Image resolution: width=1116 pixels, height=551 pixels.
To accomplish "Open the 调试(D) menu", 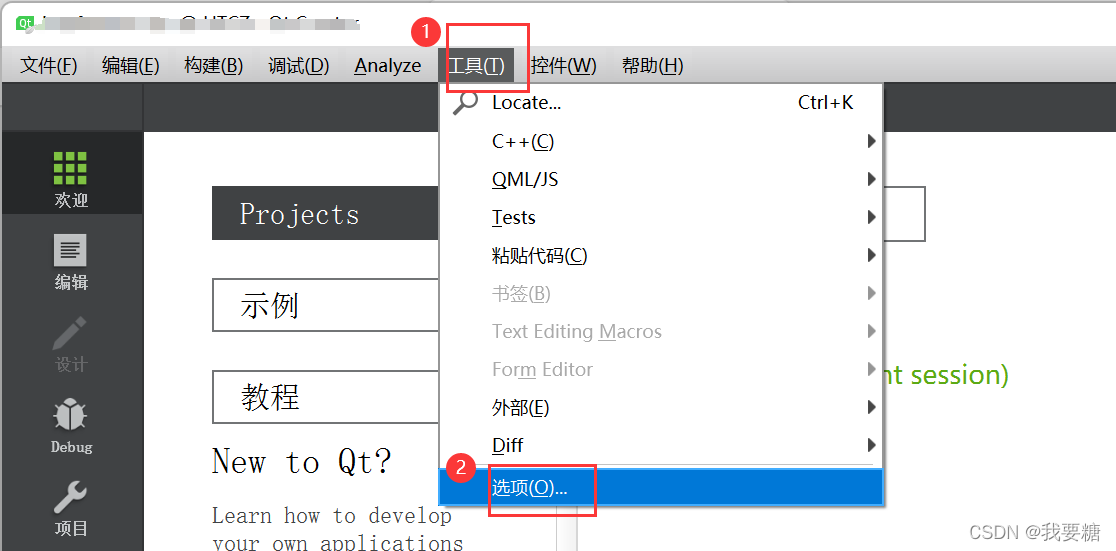I will click(299, 65).
